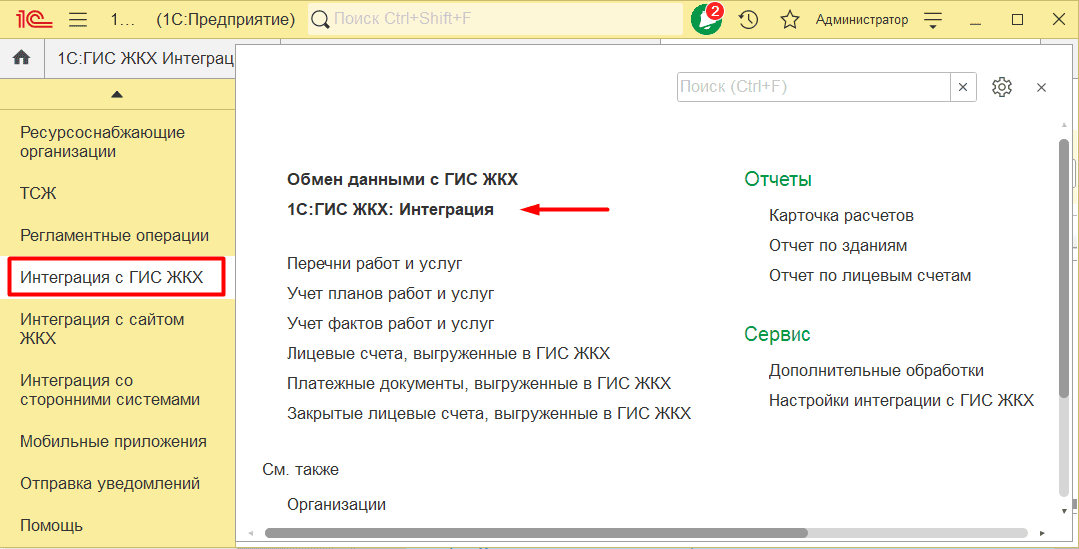
Task: Clear the panel search field with X
Action: pos(963,87)
